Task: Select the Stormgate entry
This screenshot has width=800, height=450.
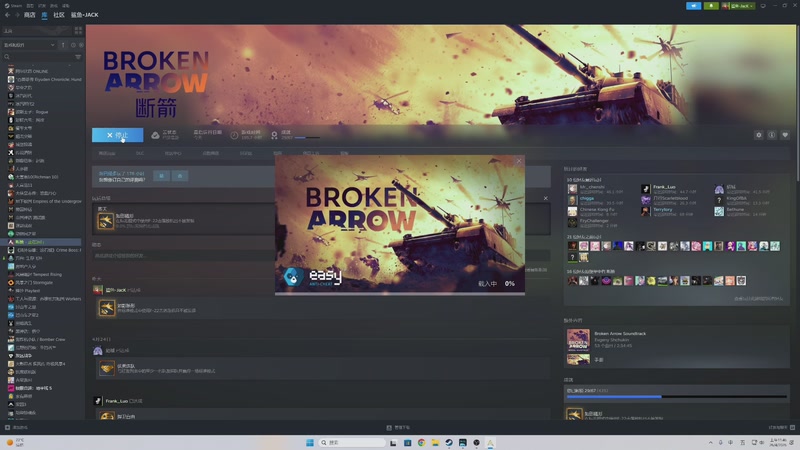Action: [x=31, y=282]
